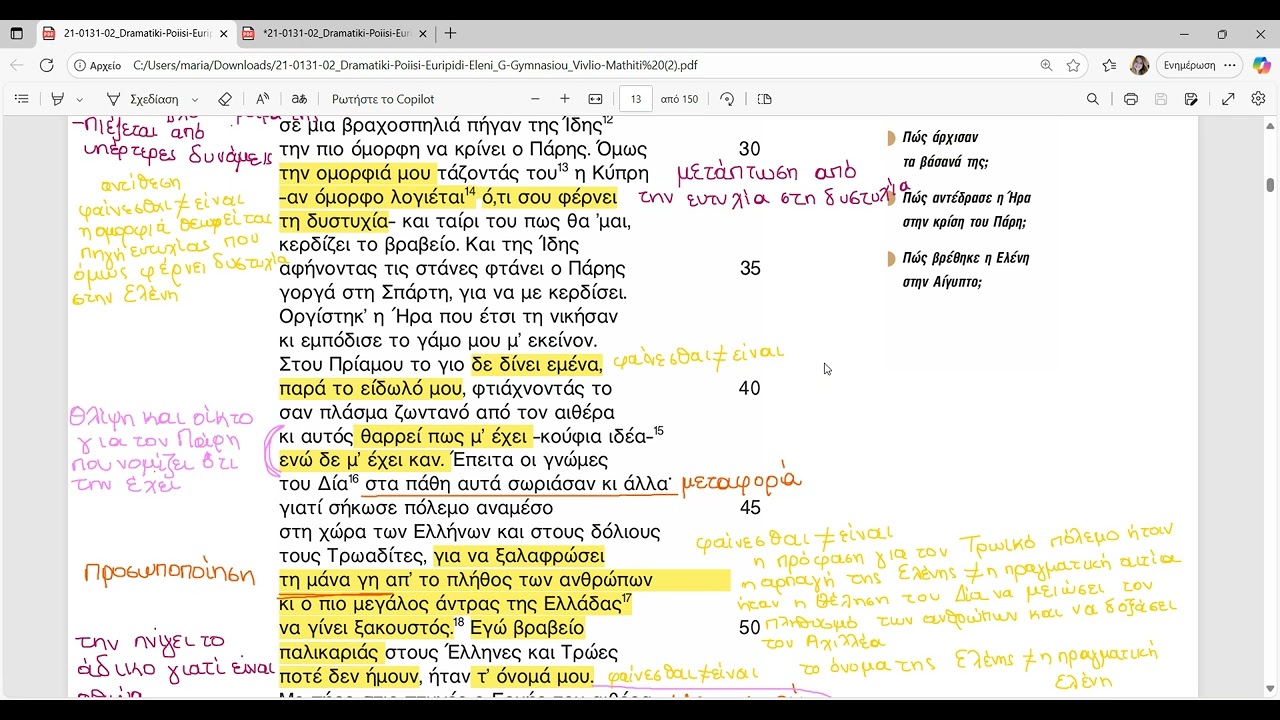Click the address bar file path
Viewport: 1280px width, 720px height.
(415, 65)
